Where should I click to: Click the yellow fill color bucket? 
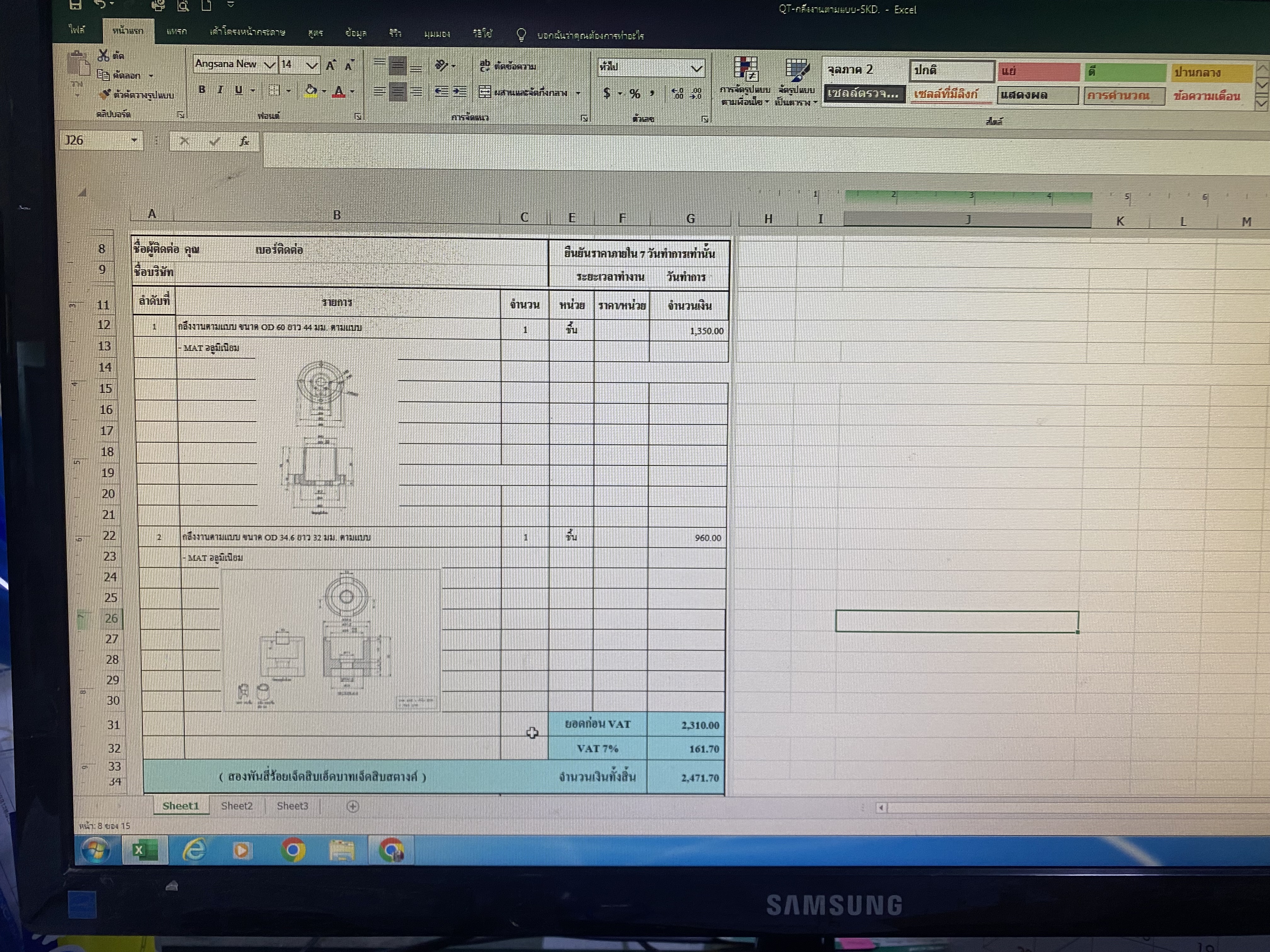coord(311,91)
